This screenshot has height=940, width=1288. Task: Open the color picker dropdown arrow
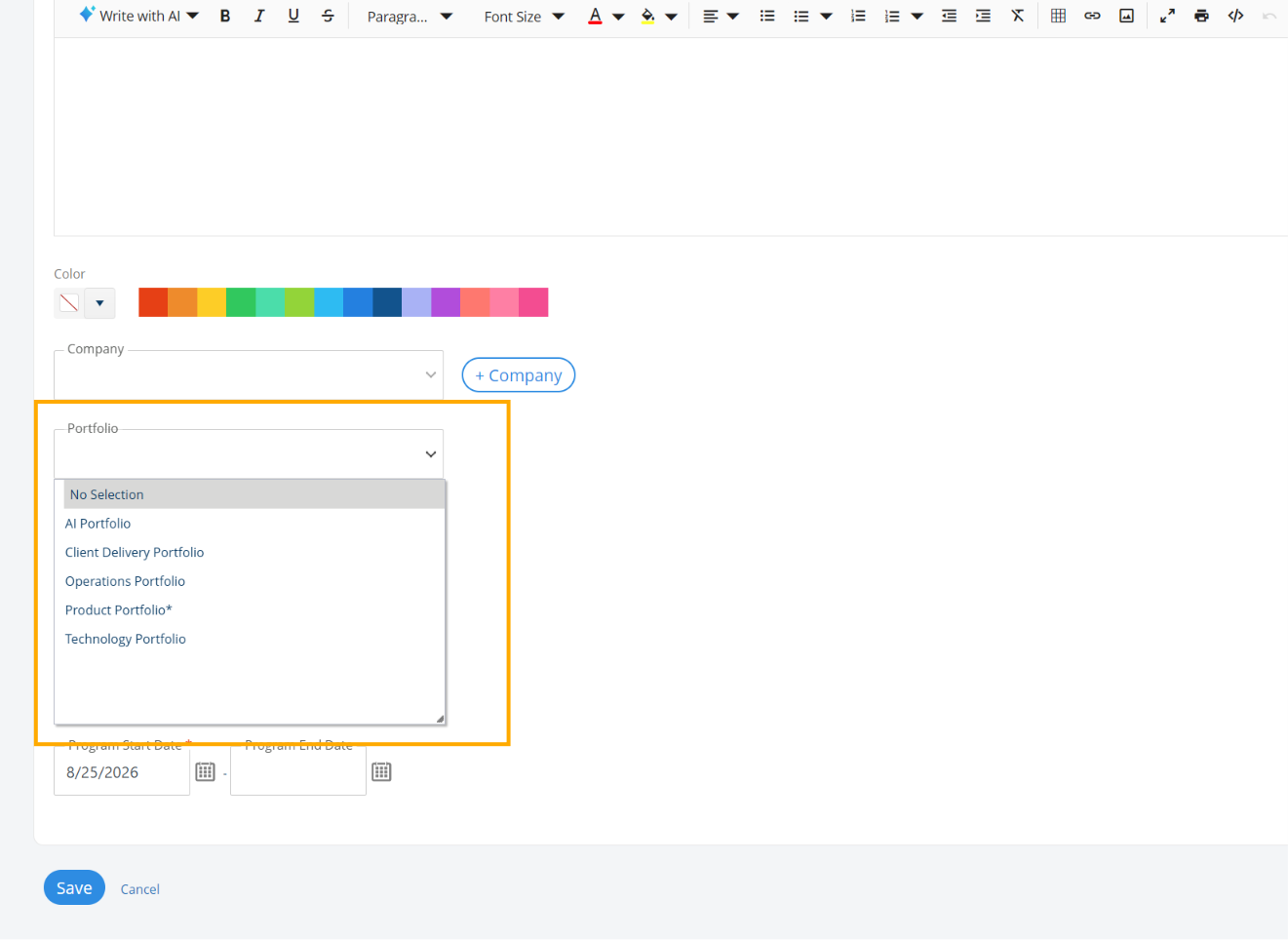[99, 303]
